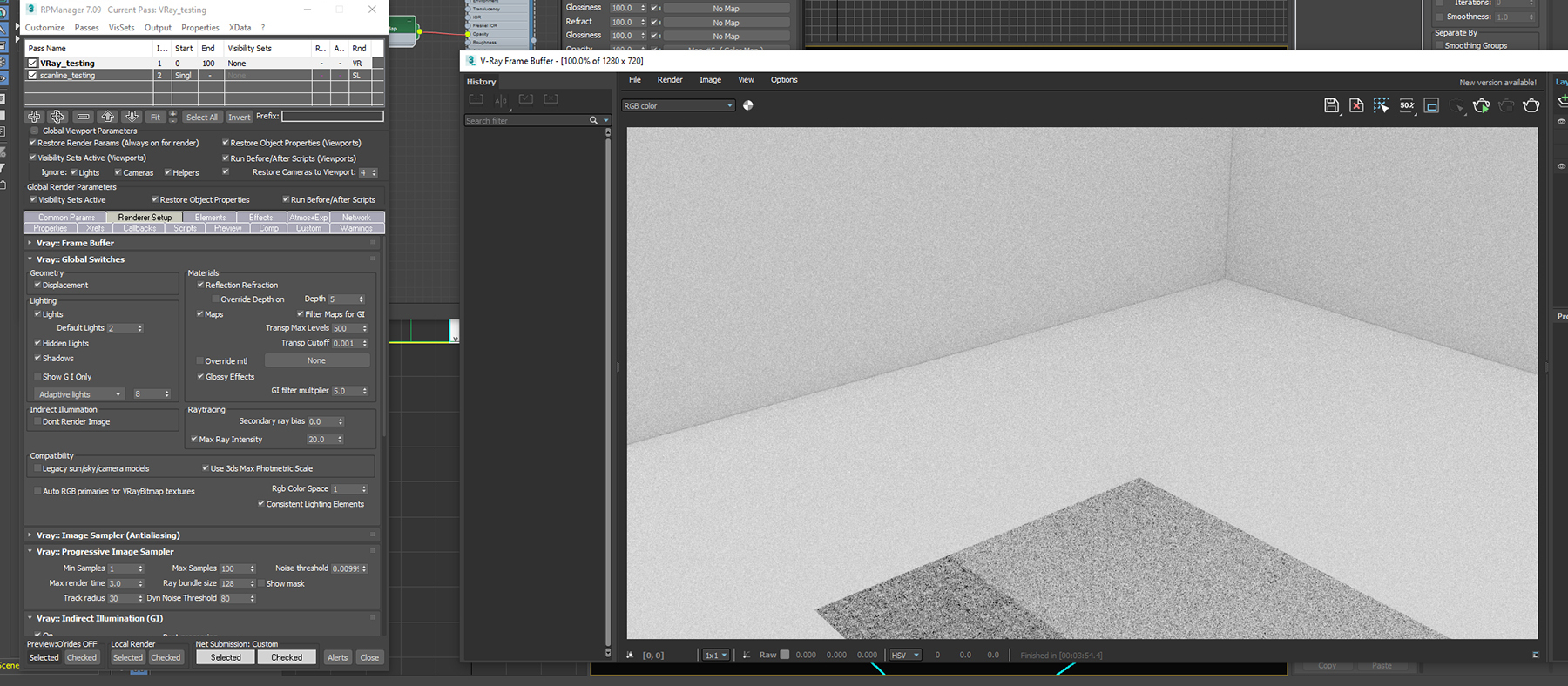
Task: Toggle the Displacement checkbox
Action: pyautogui.click(x=37, y=285)
